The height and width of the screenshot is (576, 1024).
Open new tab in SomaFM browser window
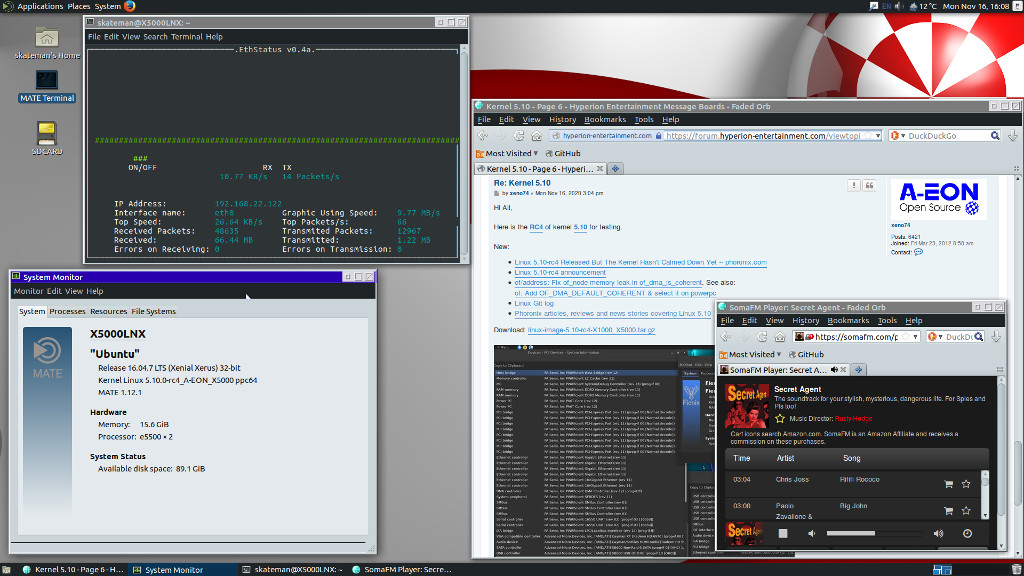[859, 370]
